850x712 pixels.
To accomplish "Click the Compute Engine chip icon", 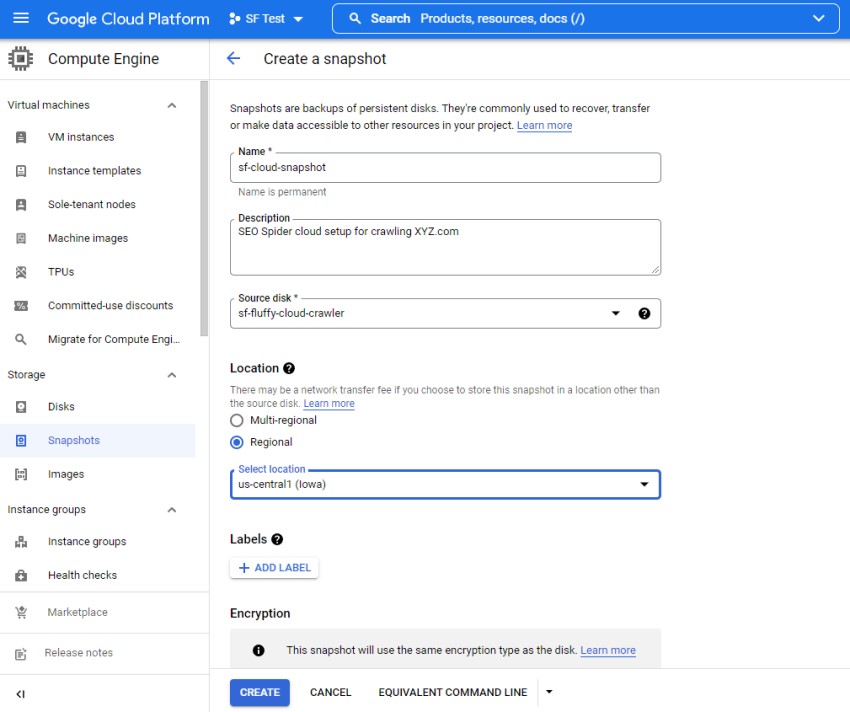I will pos(21,59).
